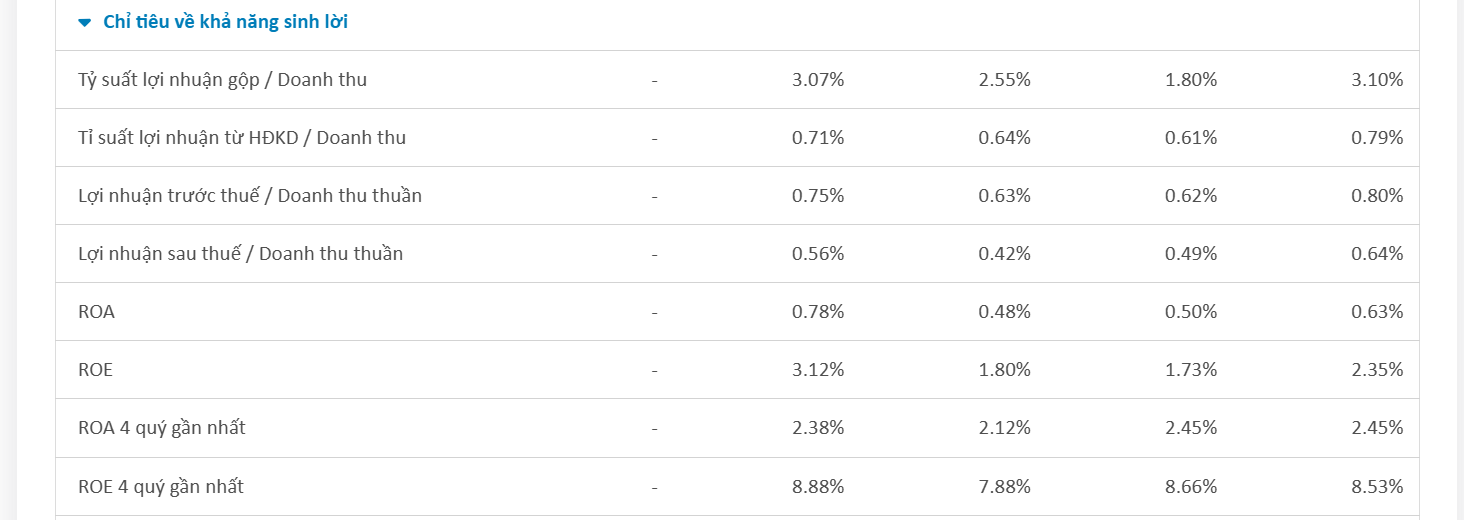Select the 3.07% gross margin value
This screenshot has width=1464, height=520.
(x=818, y=80)
